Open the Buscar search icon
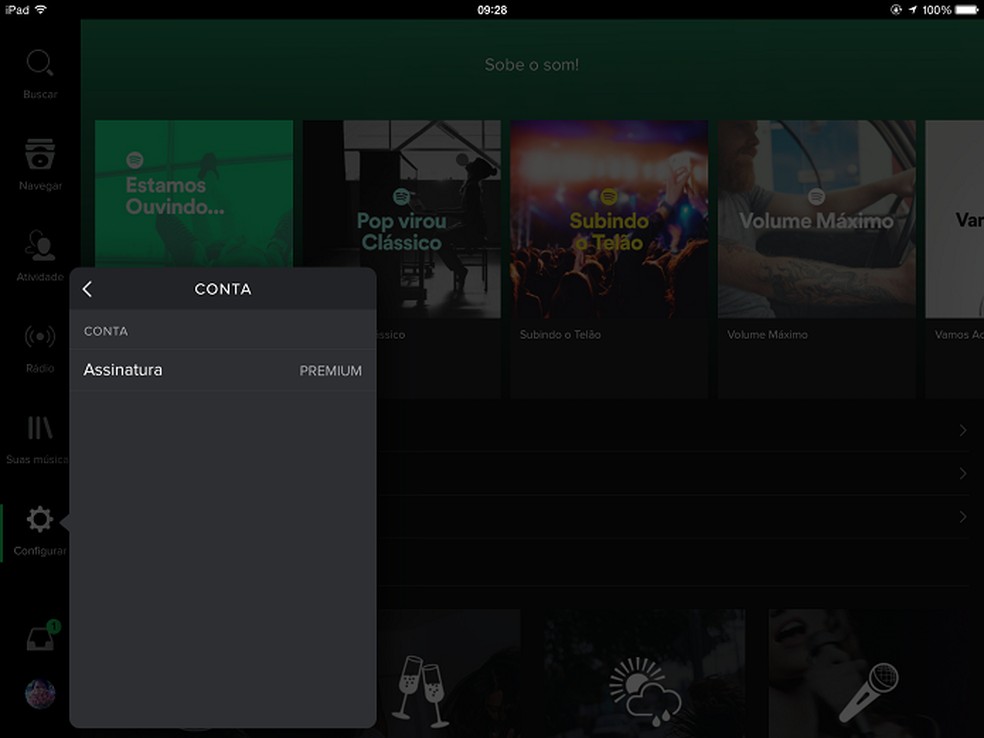This screenshot has width=984, height=738. coord(40,63)
